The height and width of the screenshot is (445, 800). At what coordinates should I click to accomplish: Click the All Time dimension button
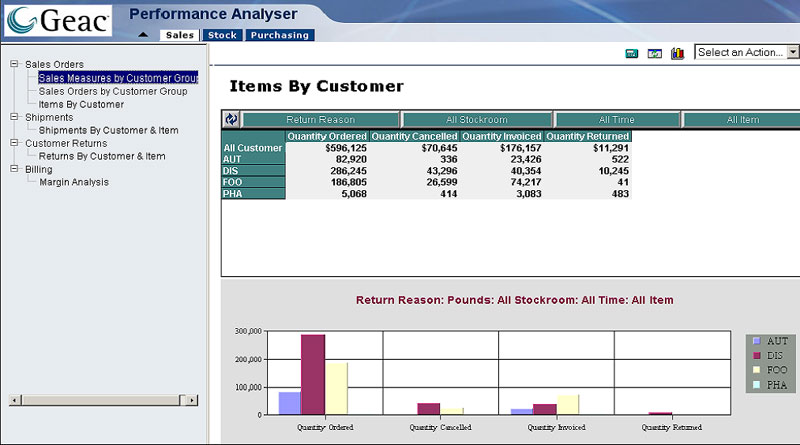[618, 119]
